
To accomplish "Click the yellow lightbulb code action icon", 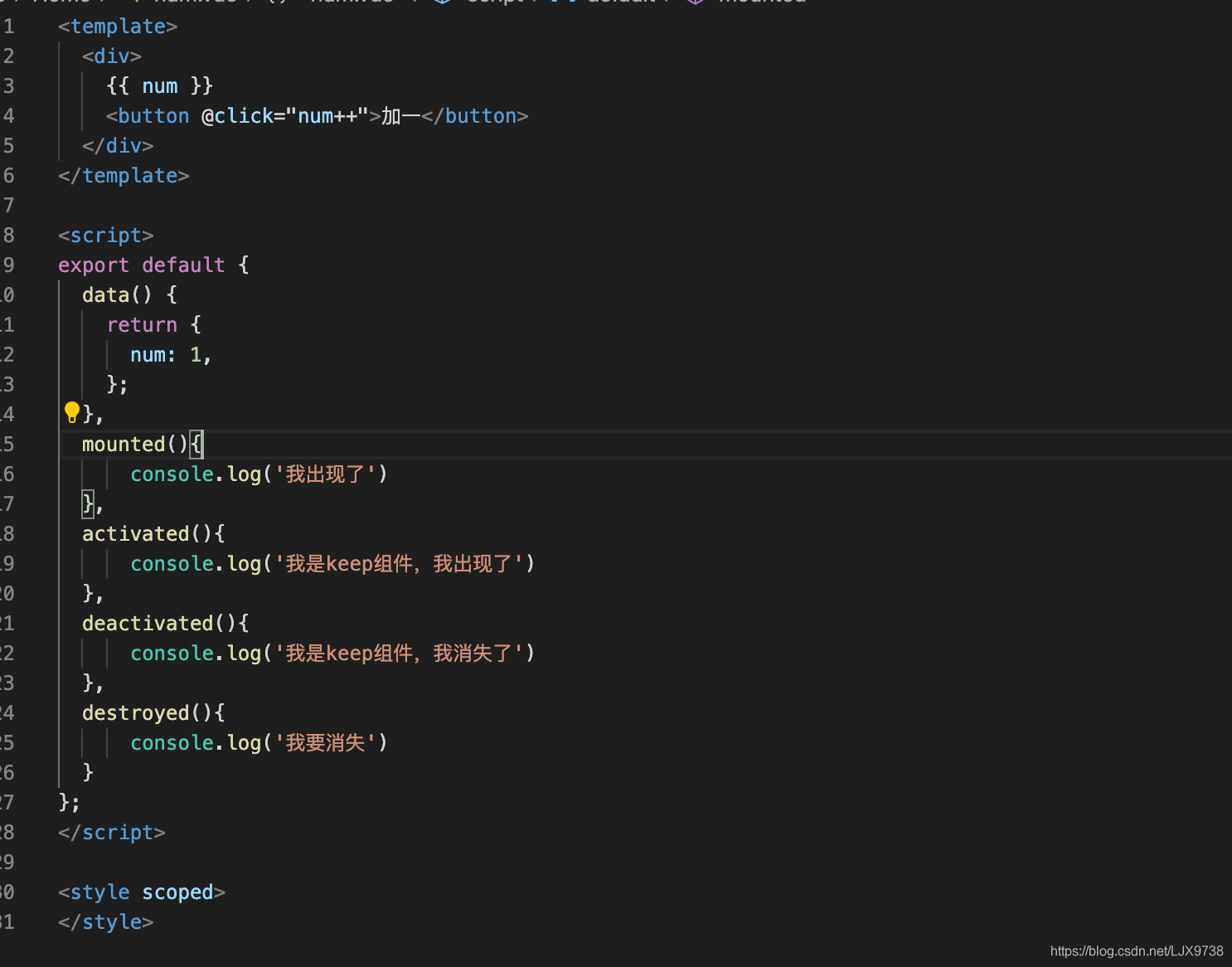I will tap(72, 412).
